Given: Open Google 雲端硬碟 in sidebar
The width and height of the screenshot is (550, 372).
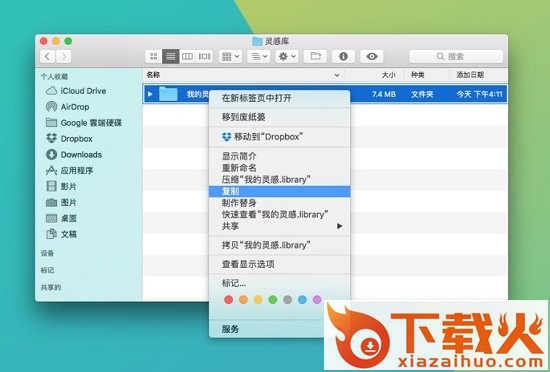Looking at the screenshot, I should [x=84, y=123].
